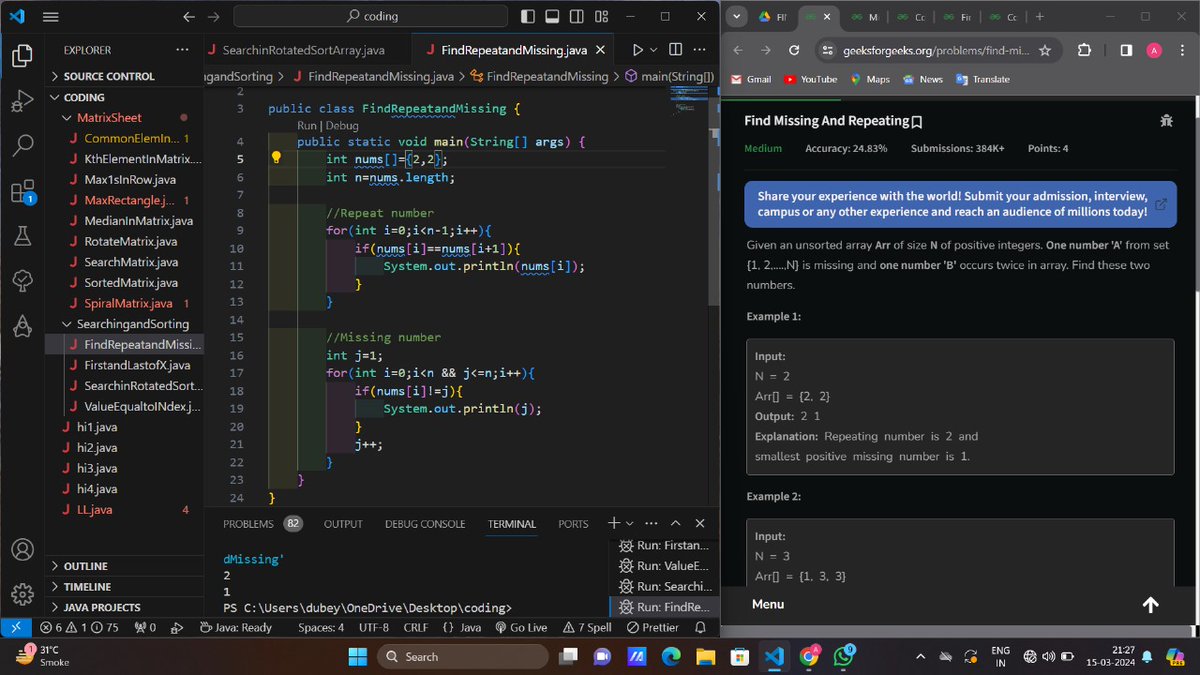The width and height of the screenshot is (1200, 675).
Task: Open the Extensions view in activity bar
Action: (22, 192)
